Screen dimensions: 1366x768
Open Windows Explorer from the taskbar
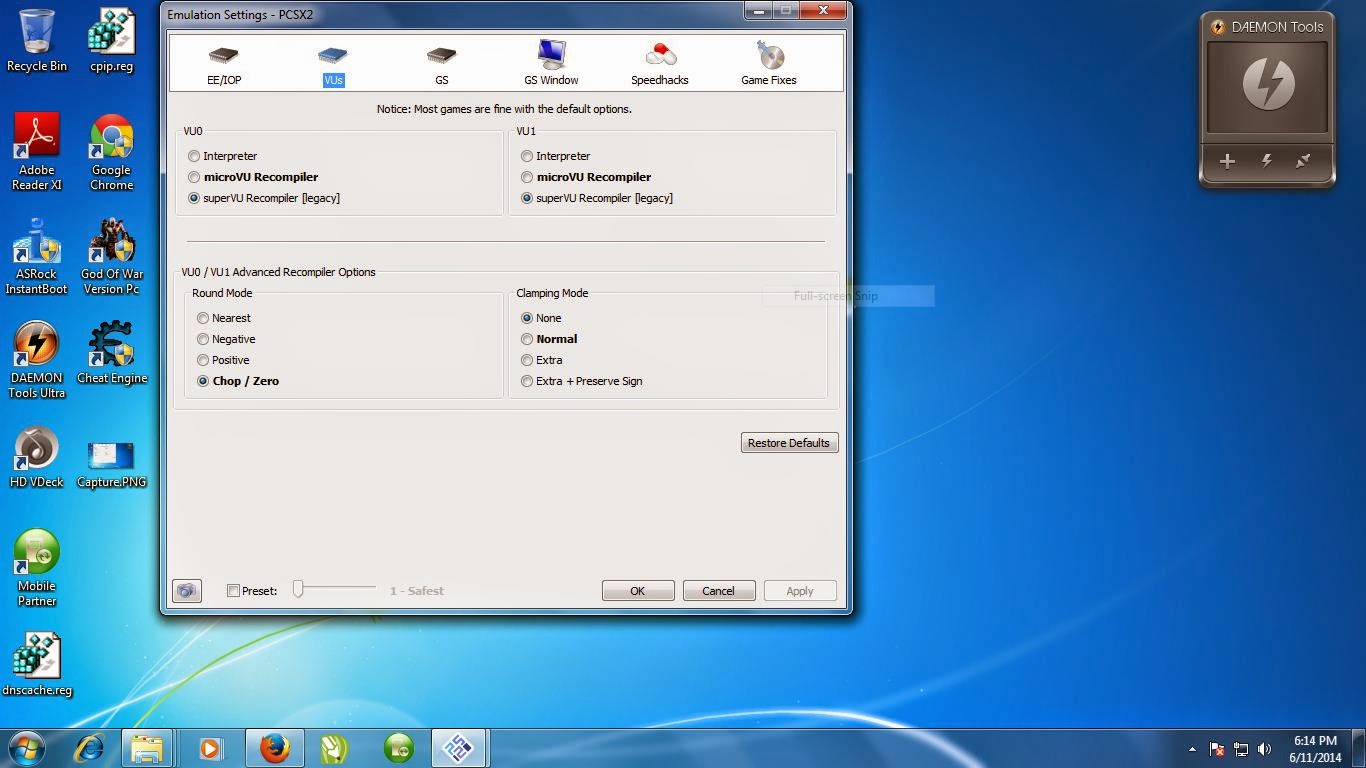[x=147, y=748]
